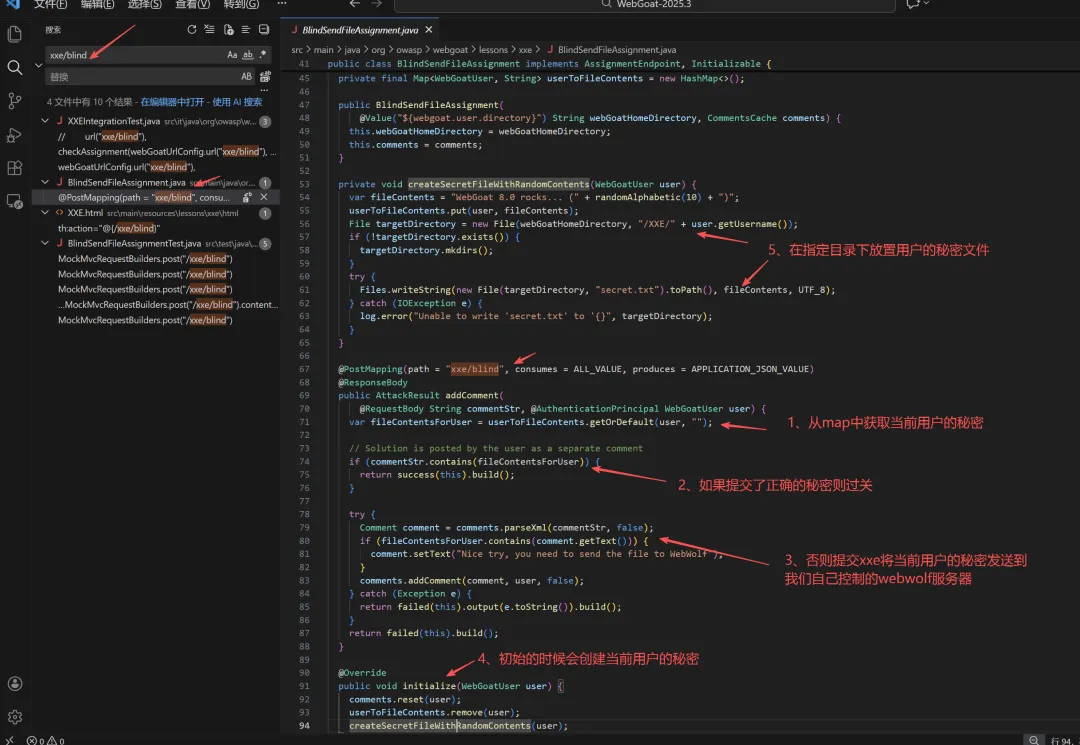This screenshot has height=745, width=1080.
Task: Open the 编辑(E) menu
Action: coord(97,4)
